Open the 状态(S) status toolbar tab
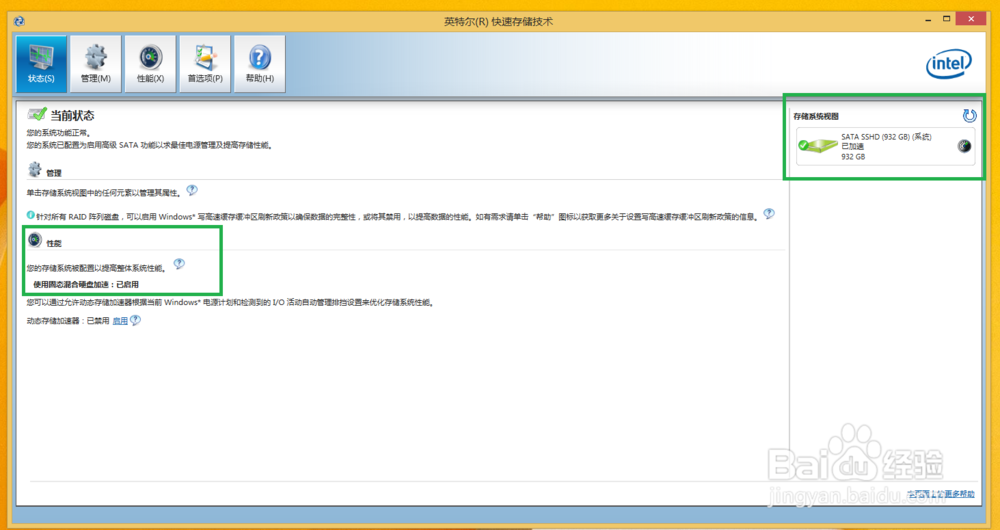 [41, 64]
